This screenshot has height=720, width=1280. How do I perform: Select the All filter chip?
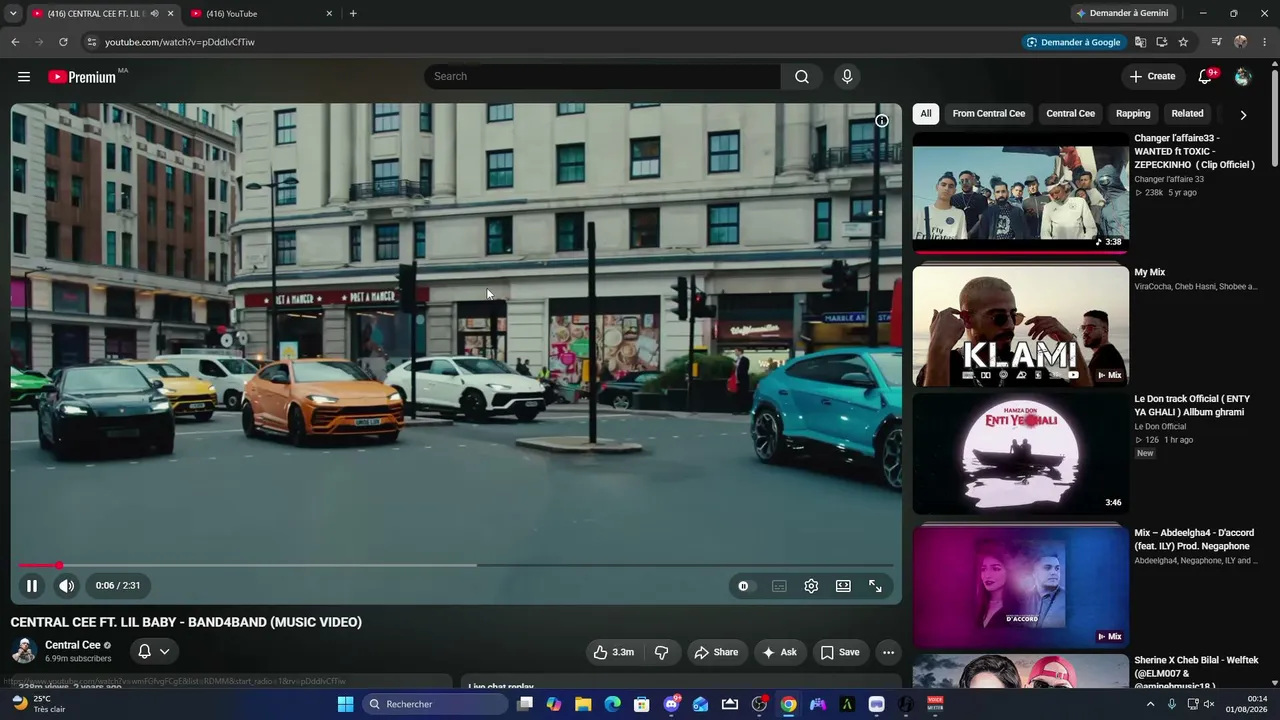coord(926,114)
